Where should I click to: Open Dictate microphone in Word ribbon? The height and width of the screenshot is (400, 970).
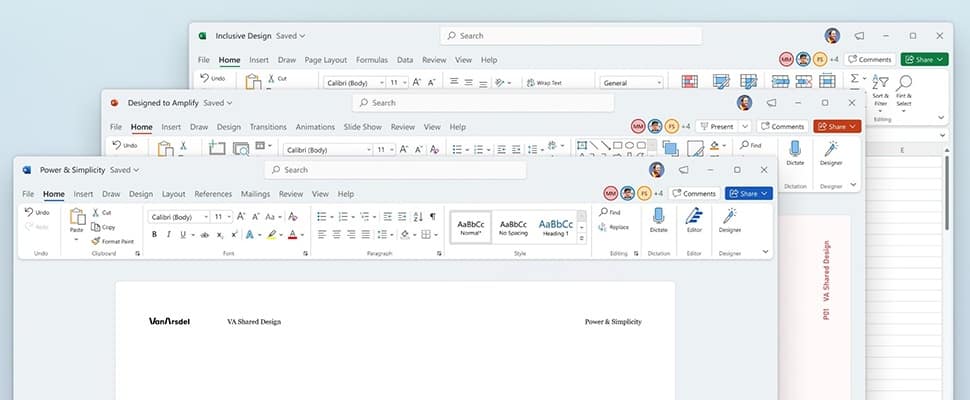[658, 220]
